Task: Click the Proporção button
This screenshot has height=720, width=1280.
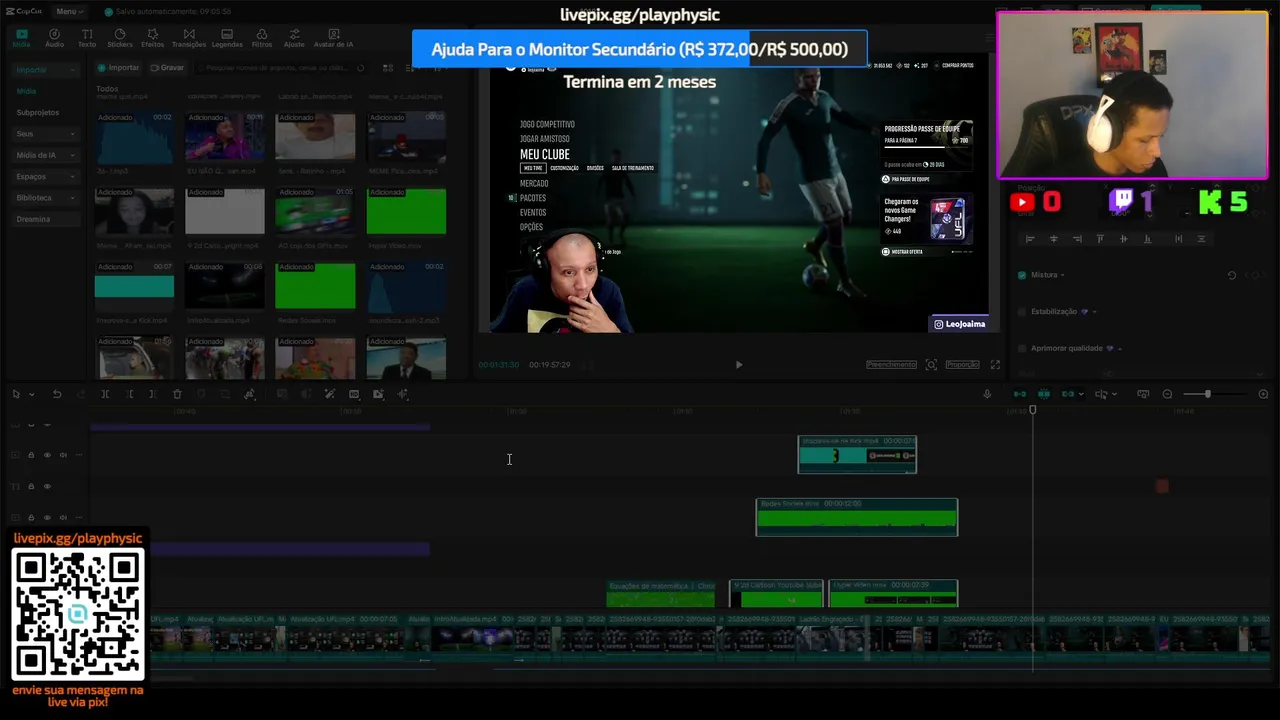Action: 963,365
